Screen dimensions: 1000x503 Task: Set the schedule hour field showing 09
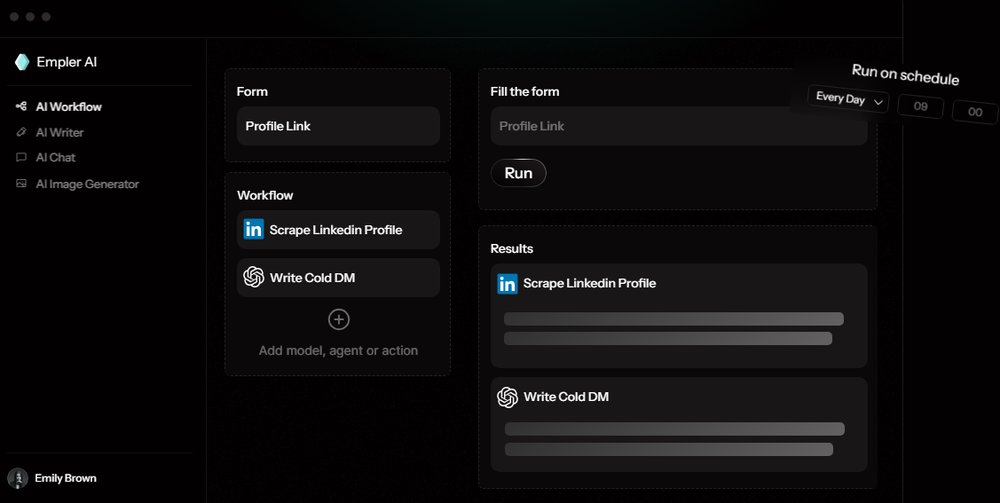[x=920, y=106]
